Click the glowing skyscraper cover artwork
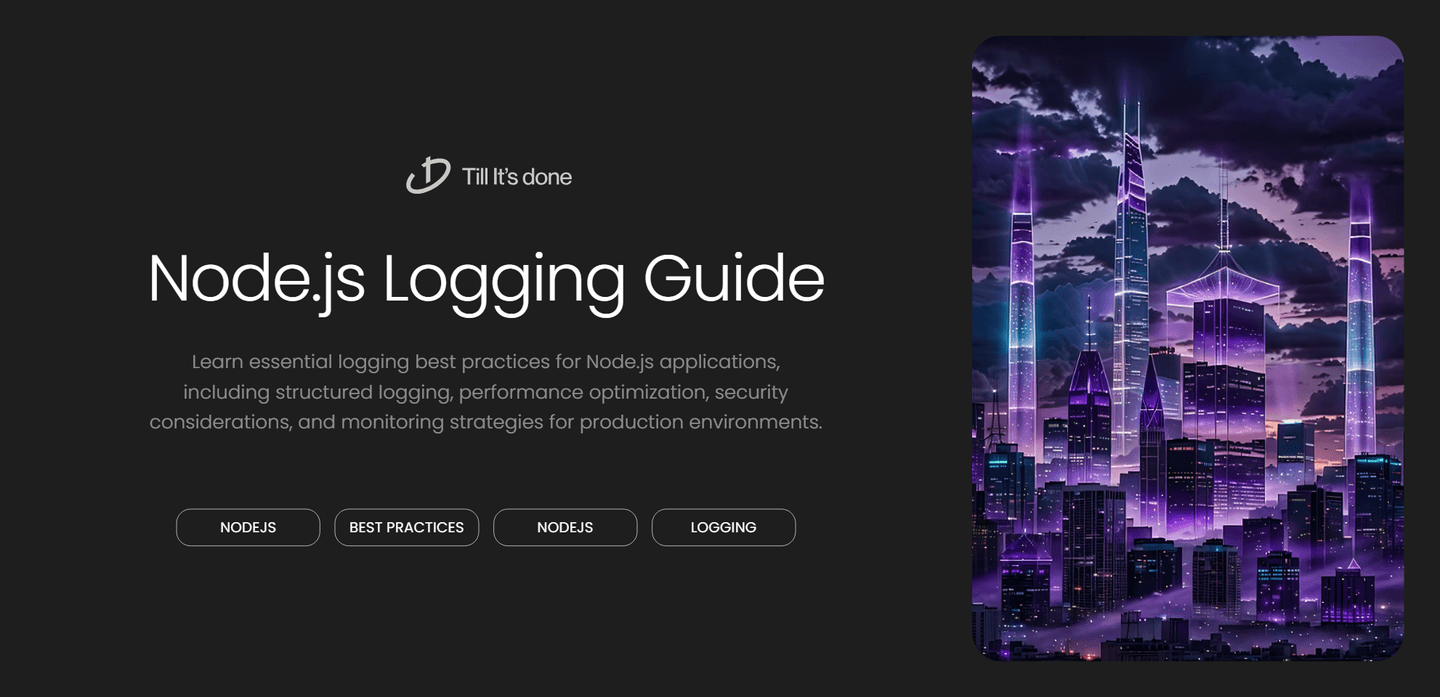 (x=1187, y=348)
